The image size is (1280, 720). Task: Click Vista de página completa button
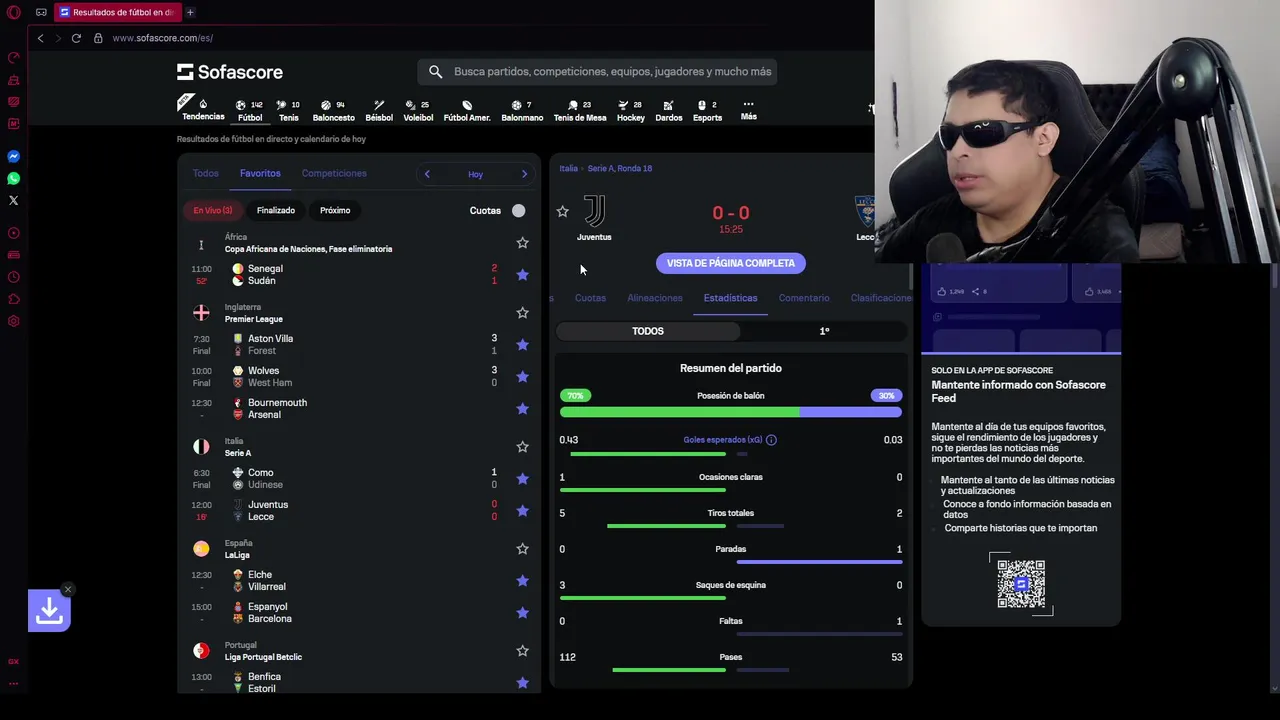(731, 263)
